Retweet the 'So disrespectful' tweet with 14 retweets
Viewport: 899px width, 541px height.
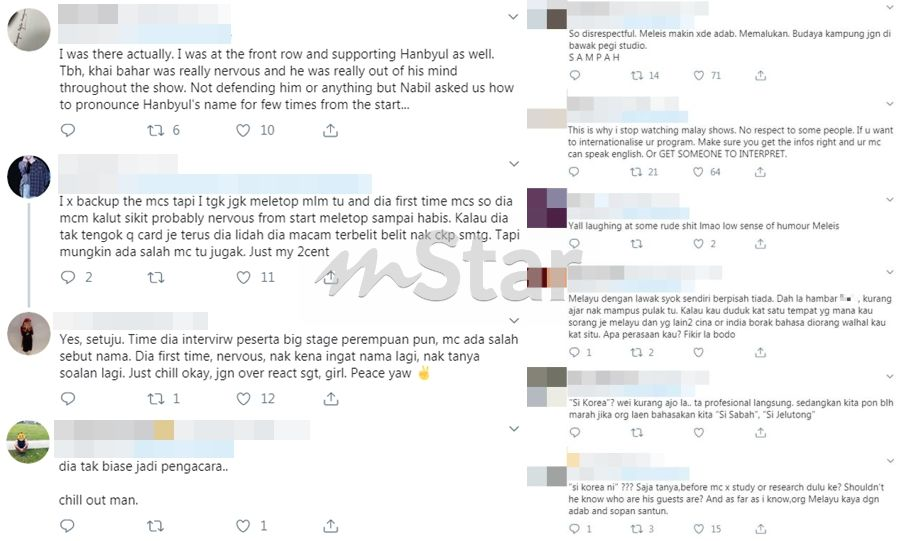pyautogui.click(x=636, y=75)
